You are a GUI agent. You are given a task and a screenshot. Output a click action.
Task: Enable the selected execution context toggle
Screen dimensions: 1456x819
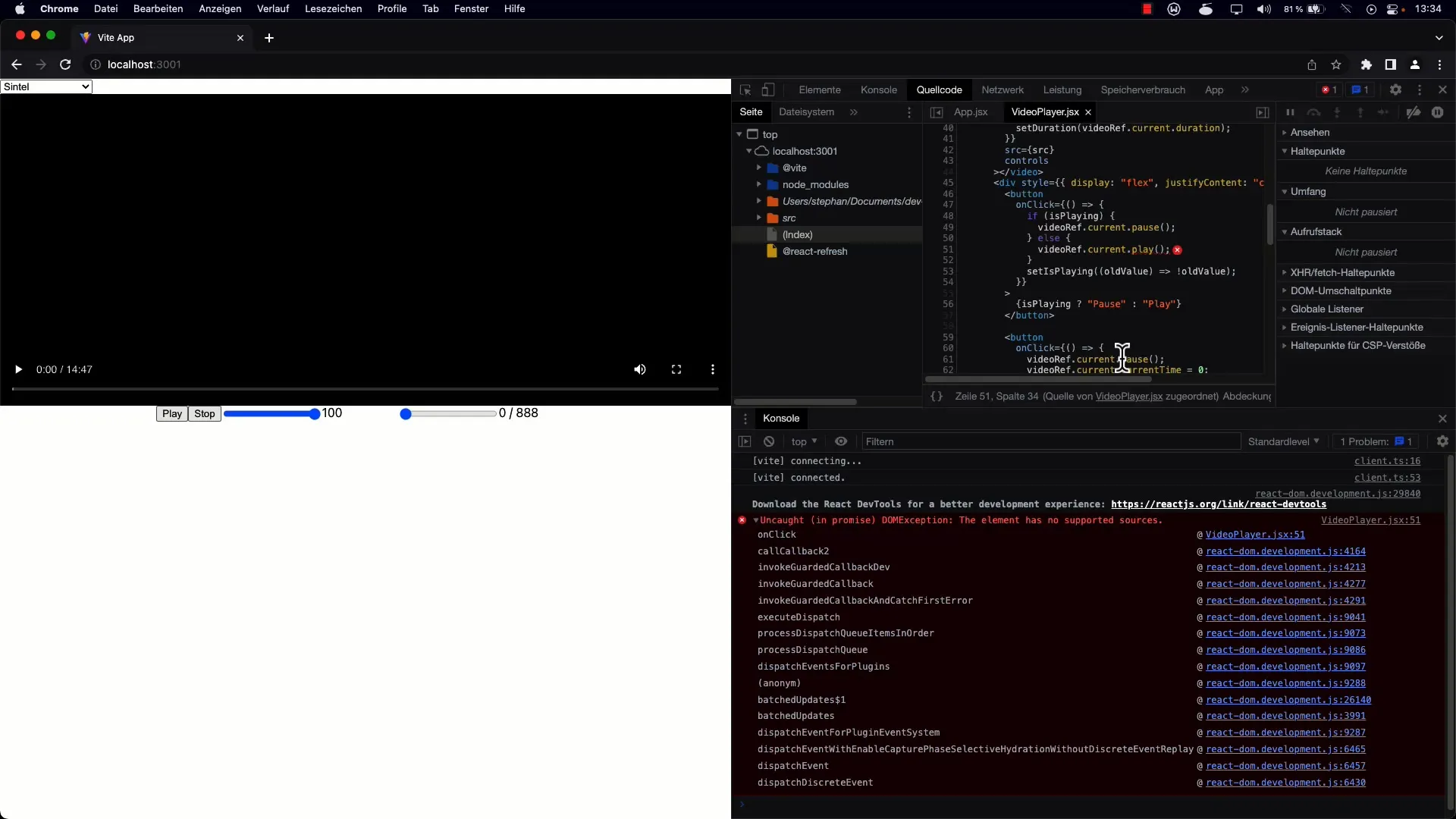(841, 442)
